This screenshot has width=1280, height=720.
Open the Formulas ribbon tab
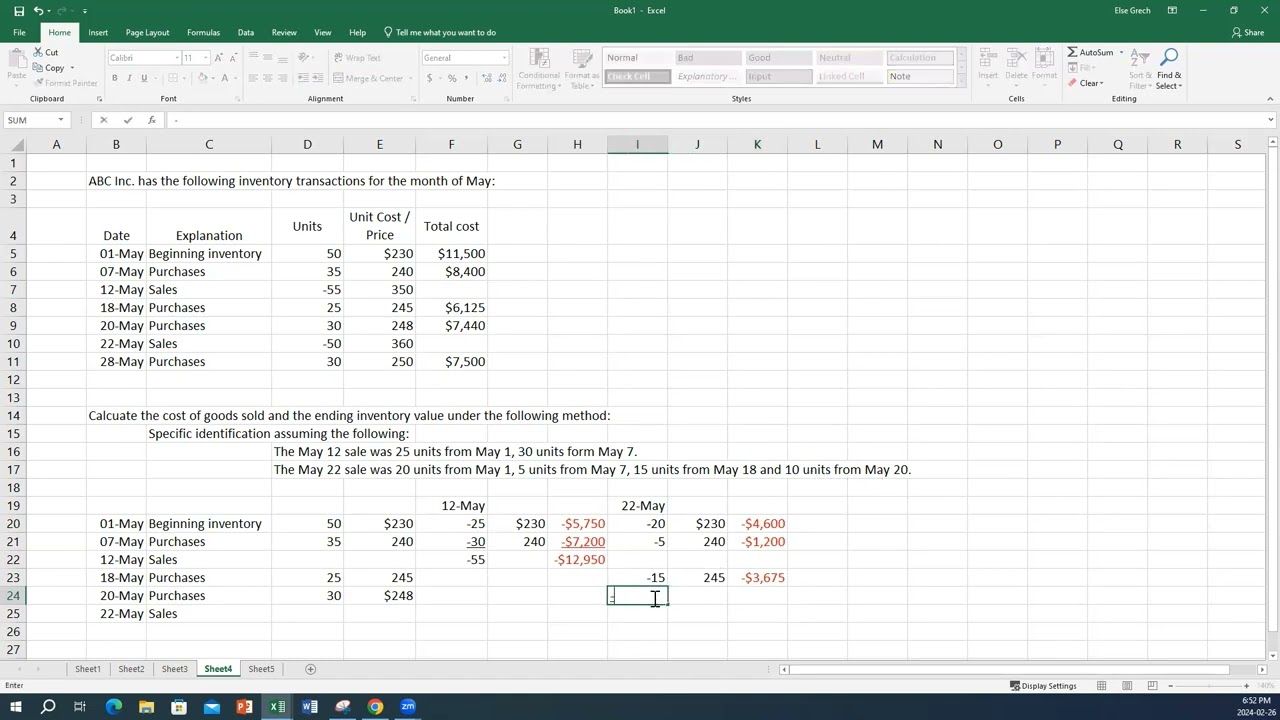pos(203,32)
